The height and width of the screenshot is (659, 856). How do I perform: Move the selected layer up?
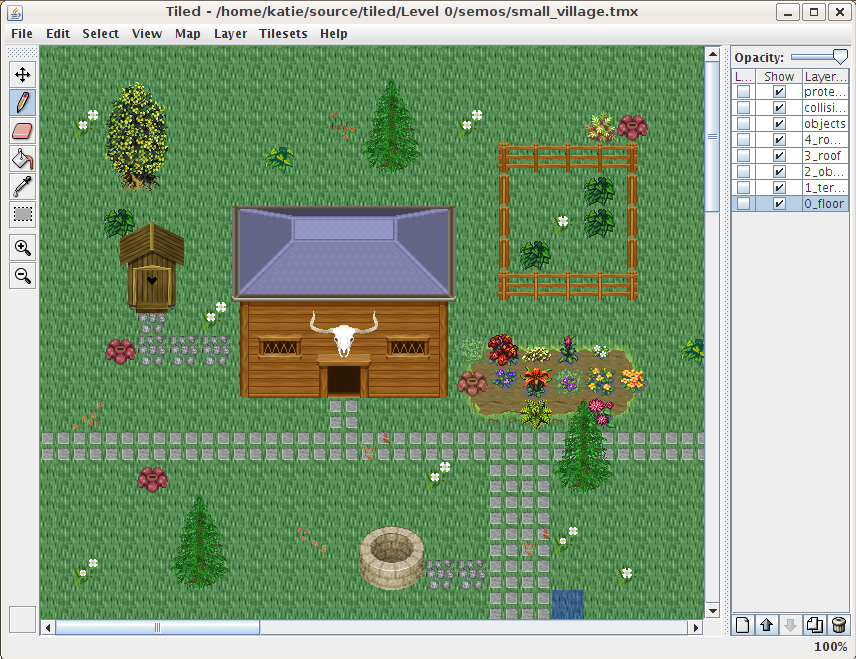766,625
